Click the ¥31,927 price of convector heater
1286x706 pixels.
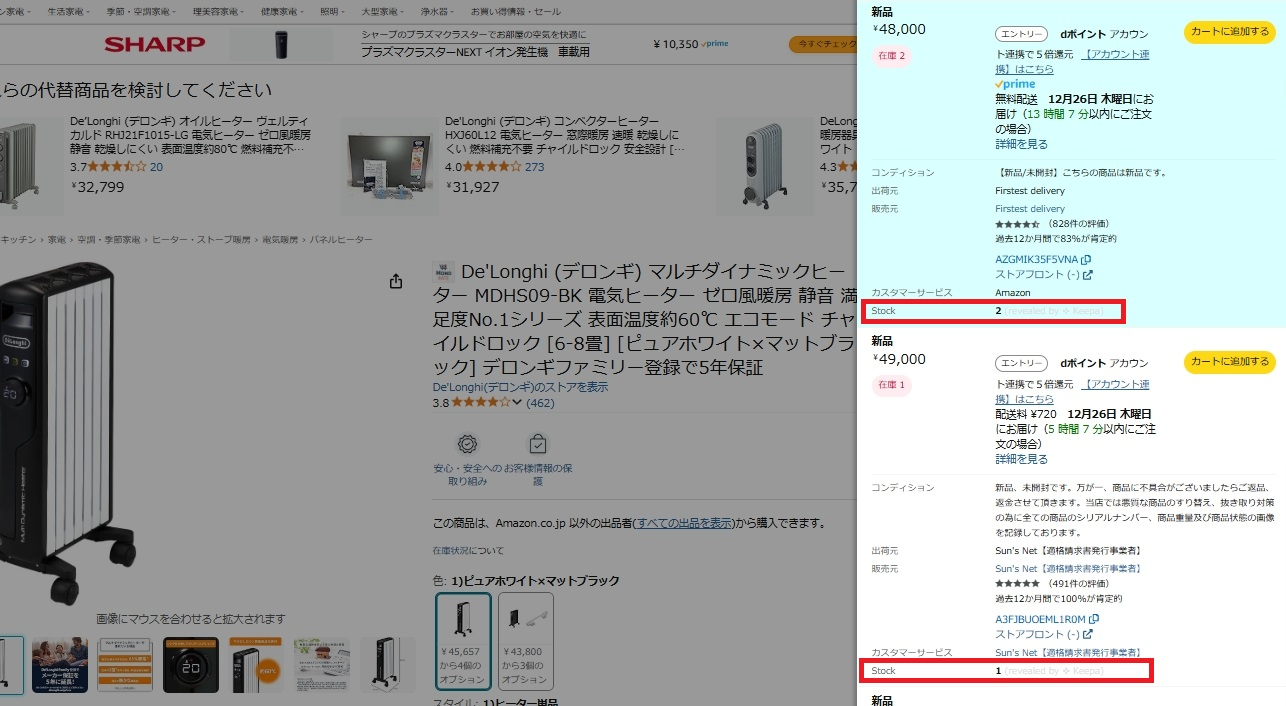click(472, 186)
